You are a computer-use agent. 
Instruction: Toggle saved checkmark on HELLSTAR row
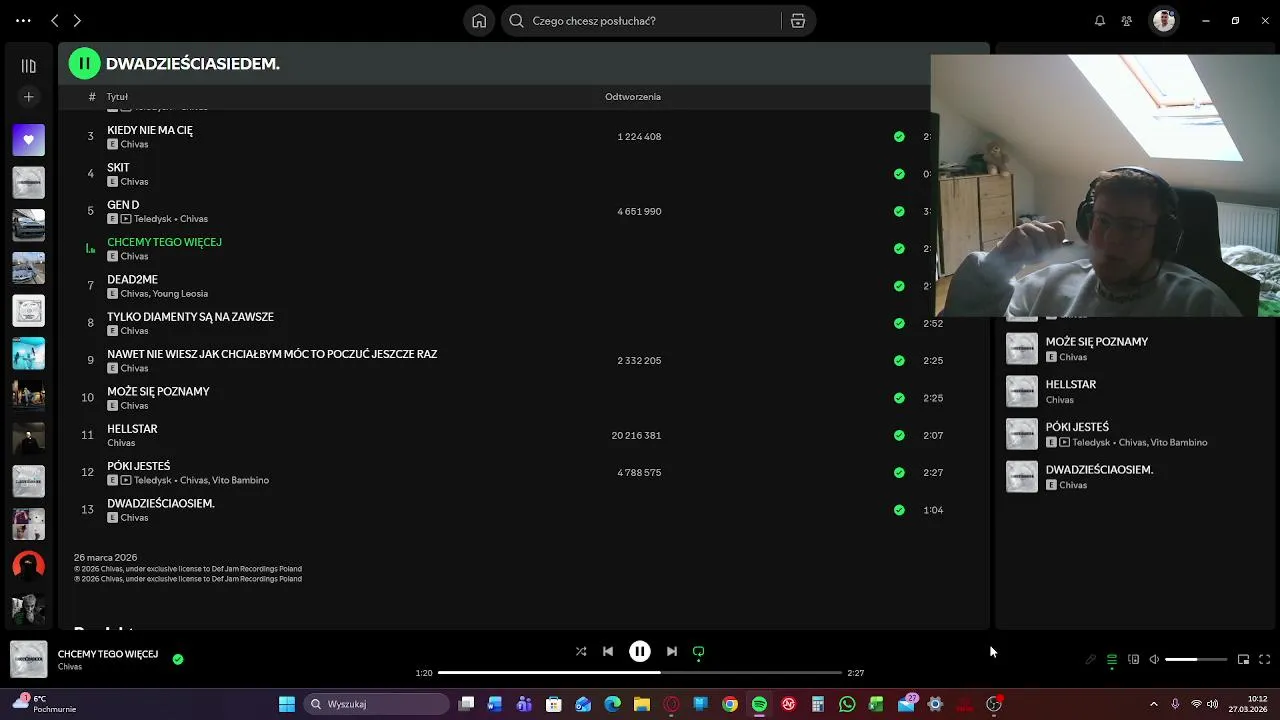(899, 435)
